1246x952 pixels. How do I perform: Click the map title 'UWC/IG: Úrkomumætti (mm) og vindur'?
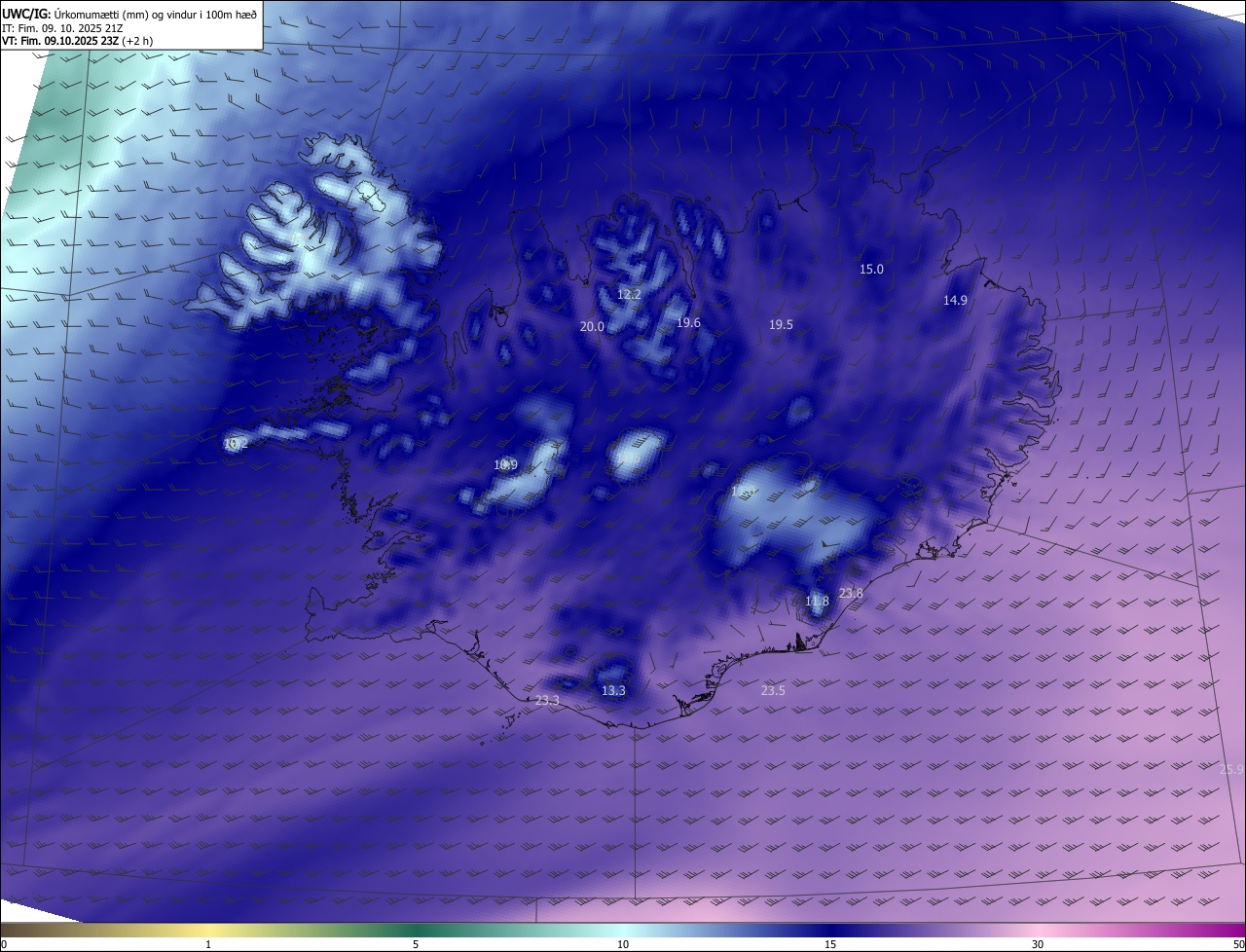tap(129, 14)
